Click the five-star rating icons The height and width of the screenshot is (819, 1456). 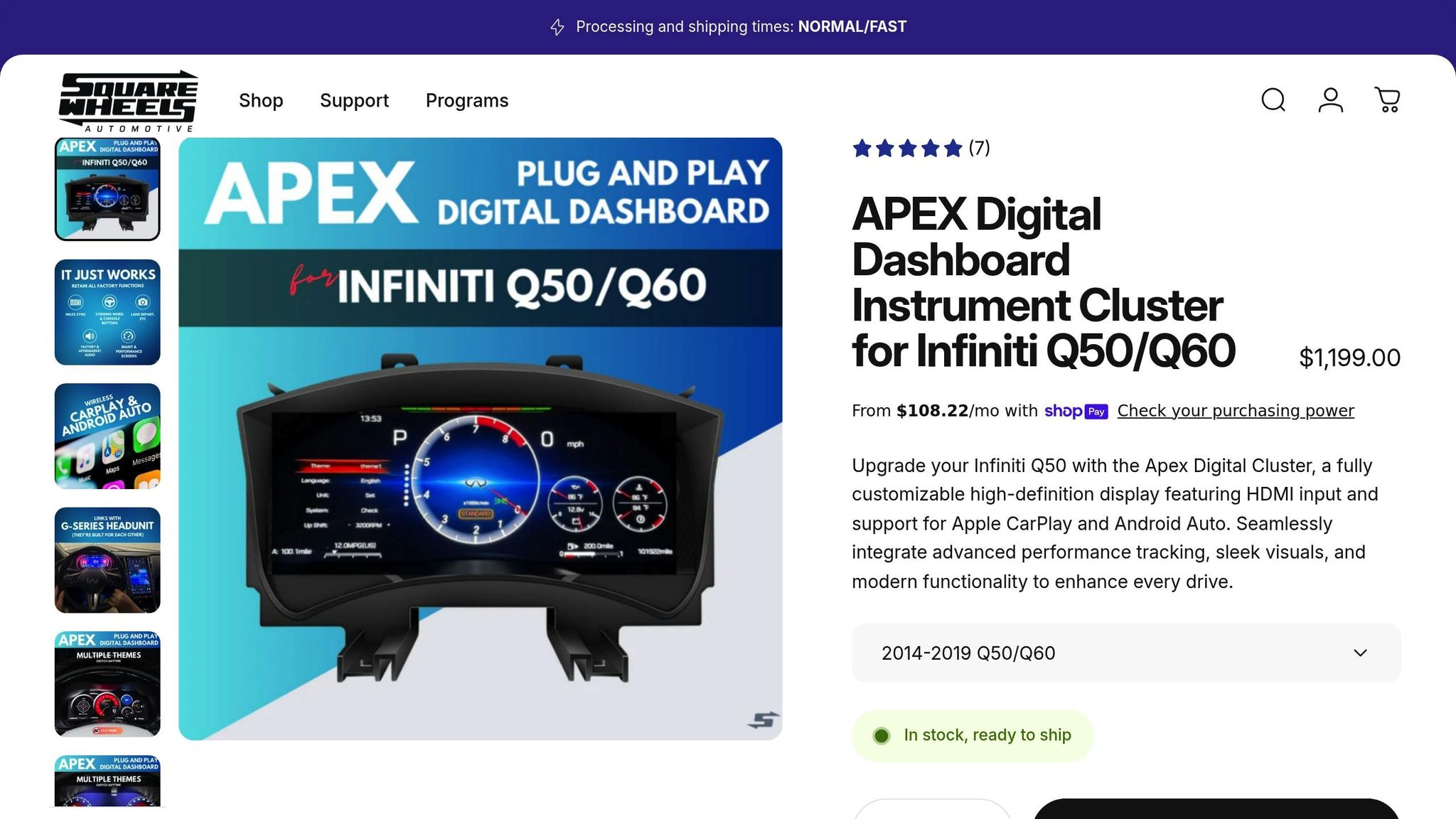click(x=907, y=148)
